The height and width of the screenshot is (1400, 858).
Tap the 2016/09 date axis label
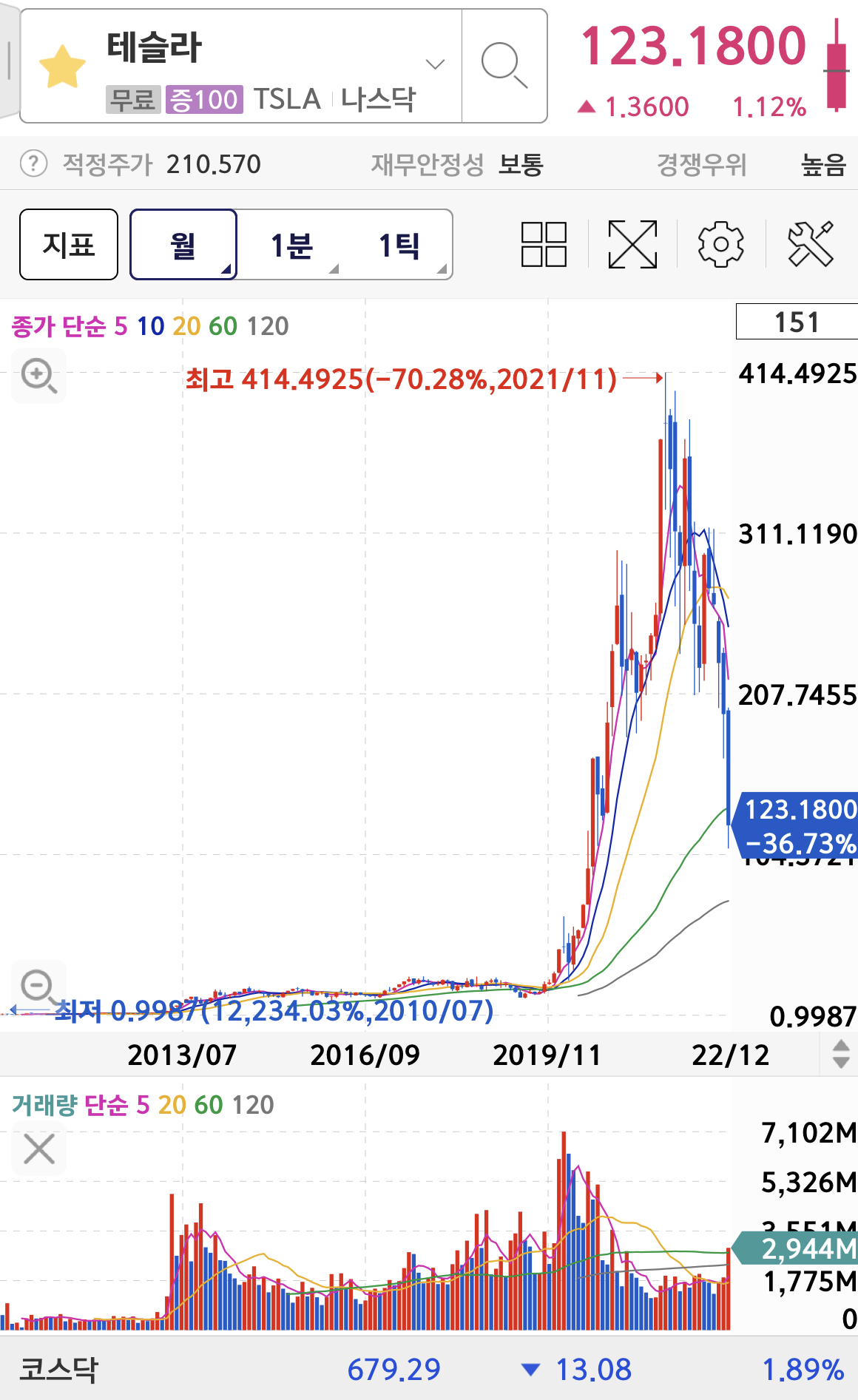click(365, 1055)
